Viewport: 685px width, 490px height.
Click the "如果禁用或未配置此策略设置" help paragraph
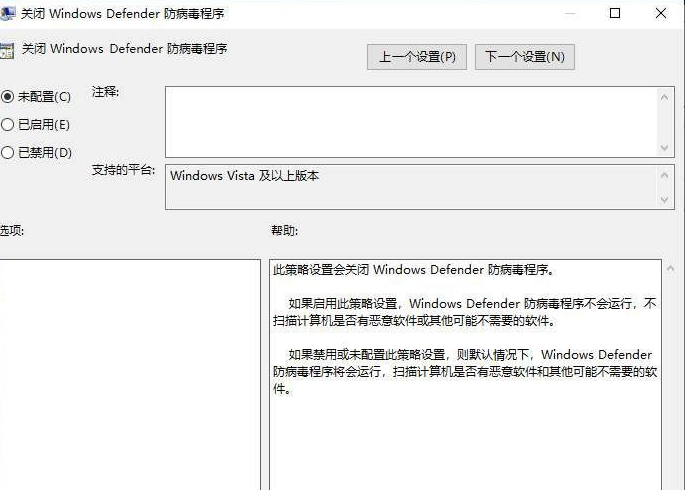click(x=465, y=371)
